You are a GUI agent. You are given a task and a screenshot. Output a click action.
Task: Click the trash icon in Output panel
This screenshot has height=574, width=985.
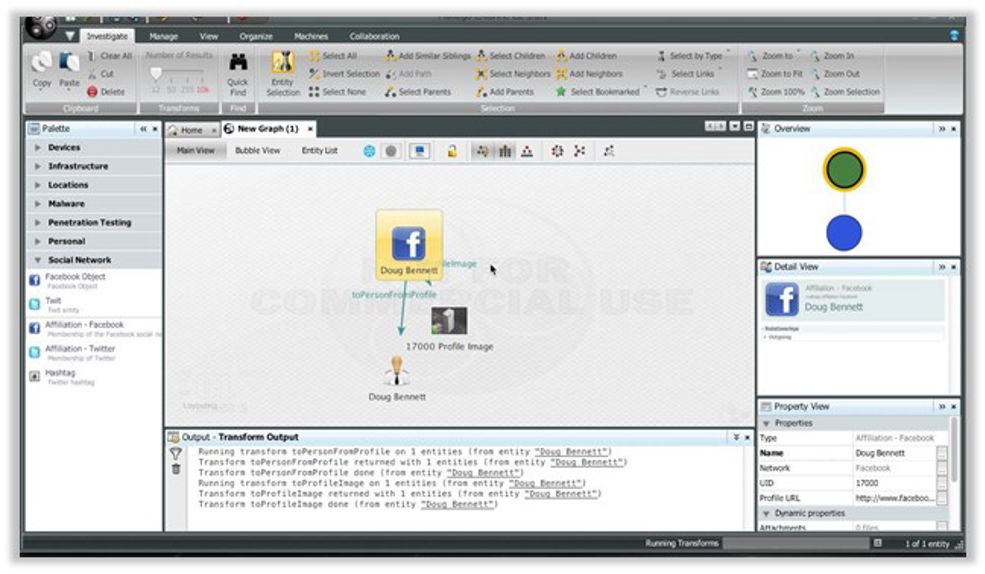tap(176, 468)
